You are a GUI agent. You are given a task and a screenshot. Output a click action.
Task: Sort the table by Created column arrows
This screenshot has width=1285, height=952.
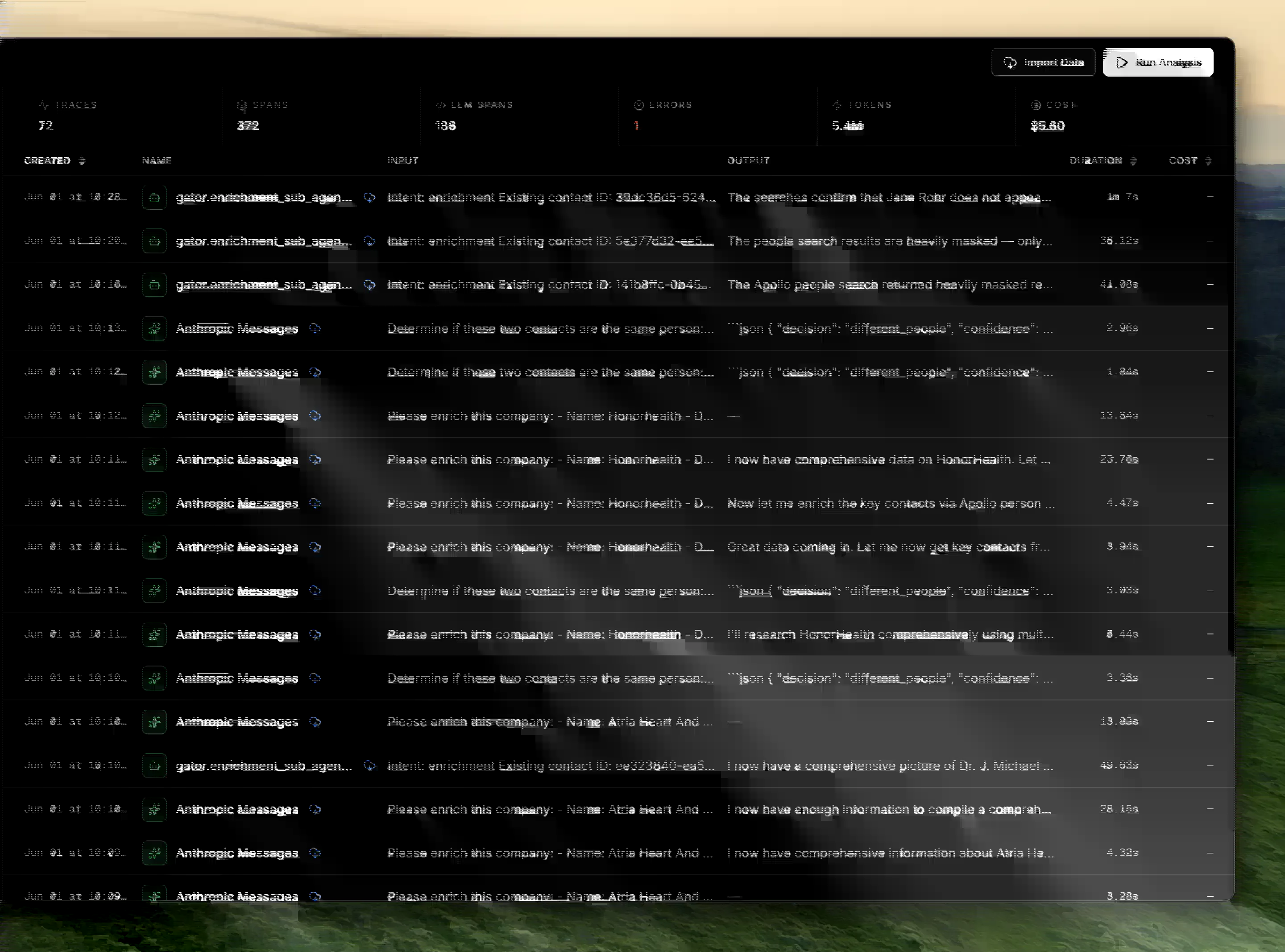tap(82, 161)
